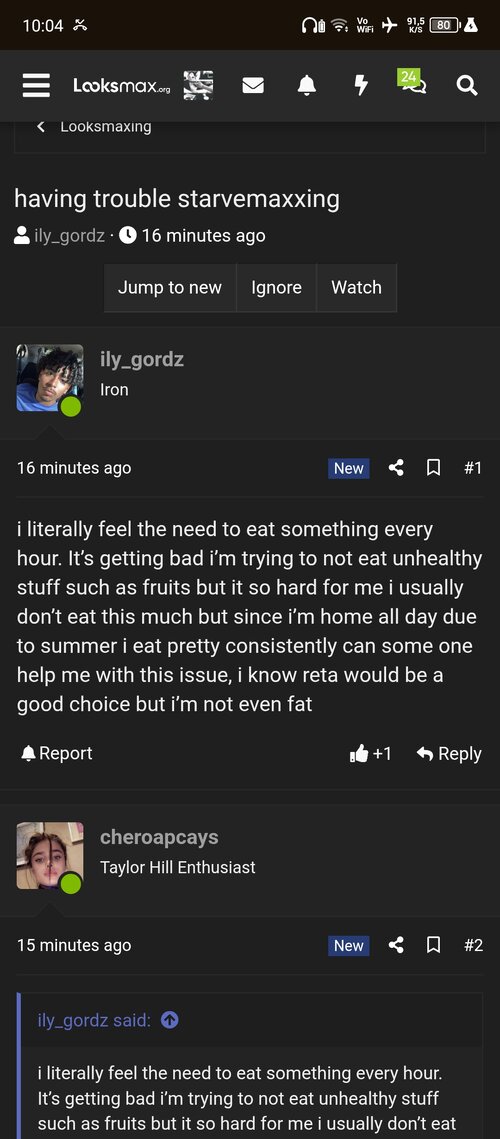Share post #2 via share icon

coord(396,945)
